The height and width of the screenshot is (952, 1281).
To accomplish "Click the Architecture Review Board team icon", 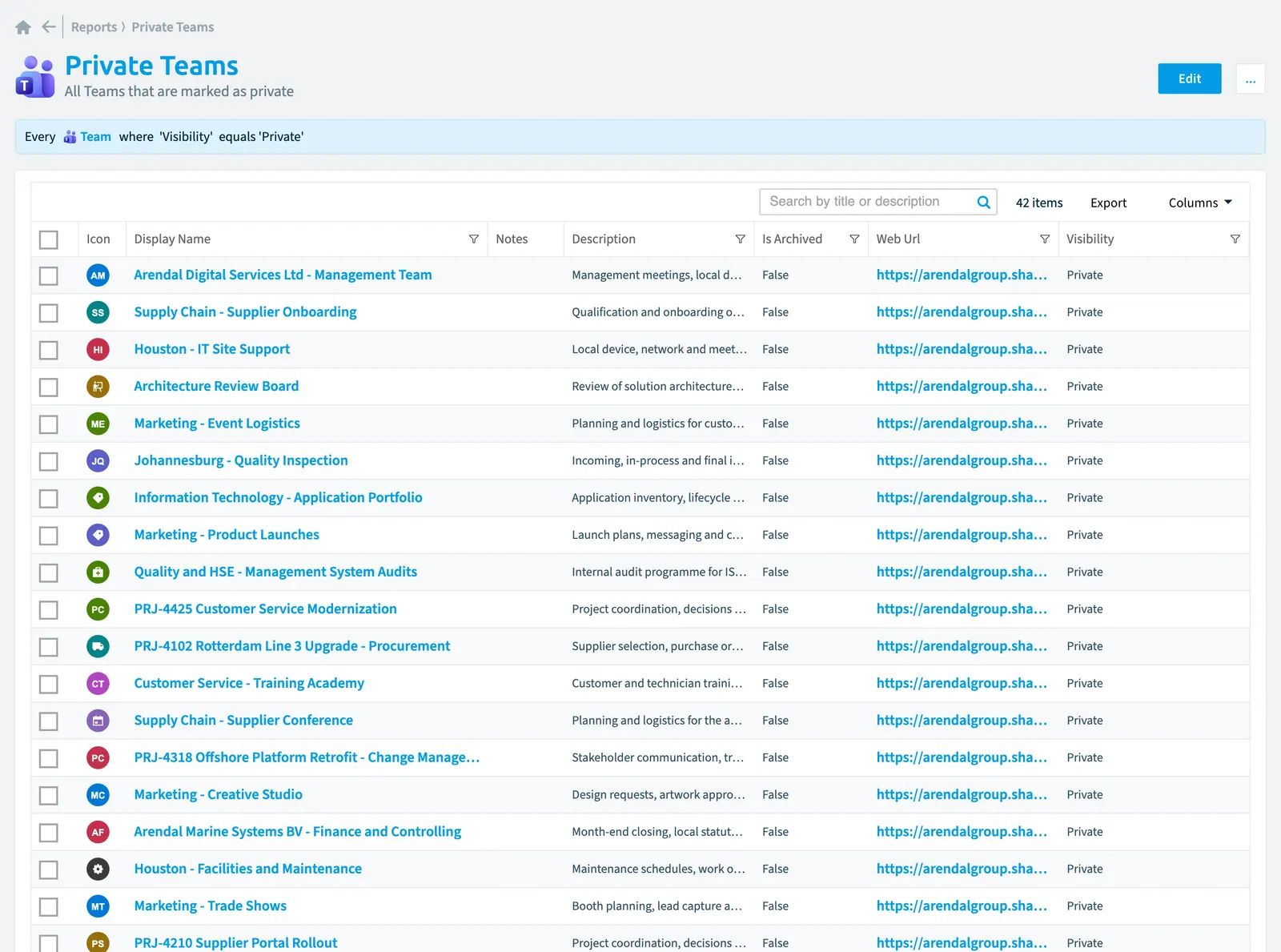I will click(x=98, y=387).
